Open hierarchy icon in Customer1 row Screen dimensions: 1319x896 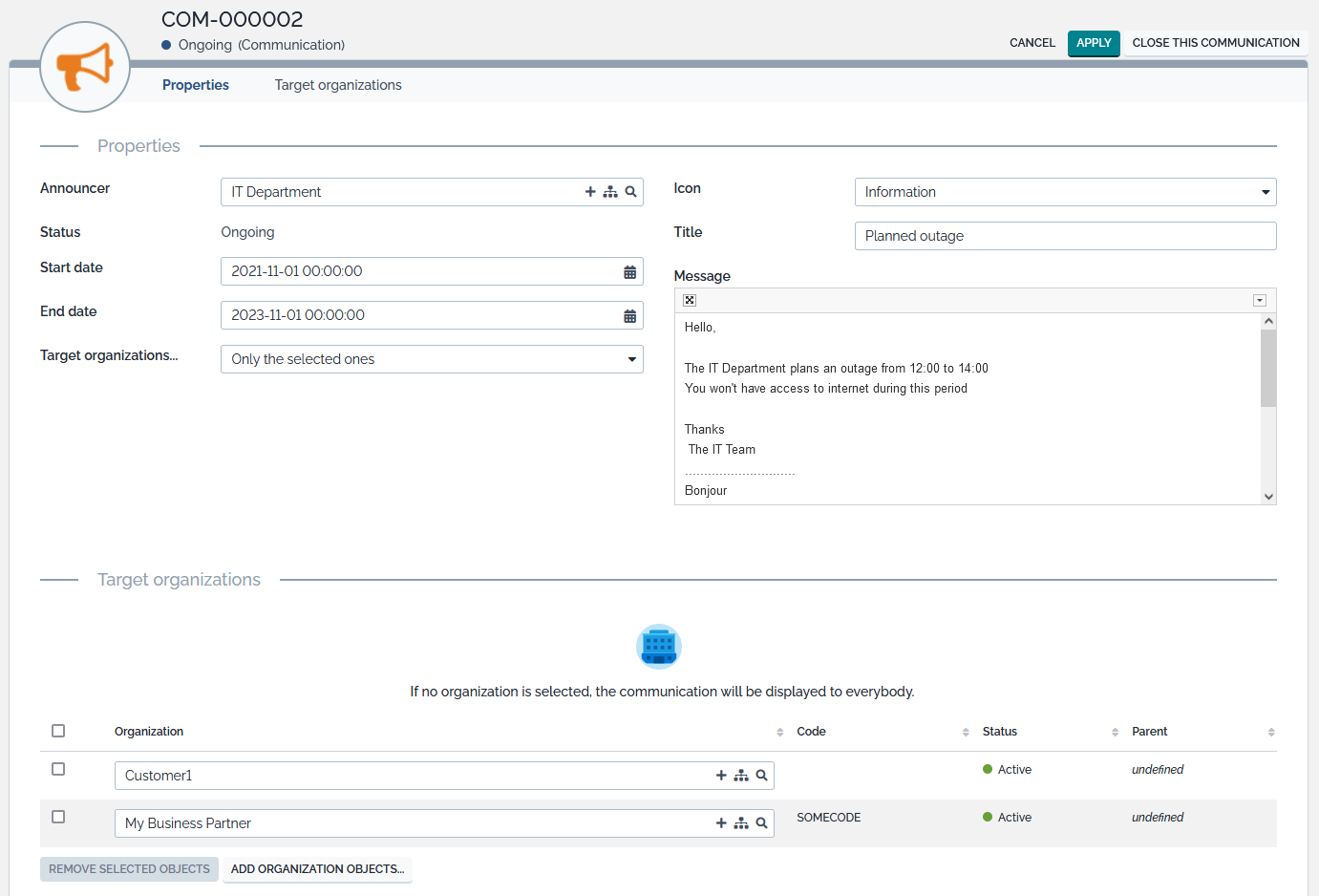pyautogui.click(x=741, y=776)
